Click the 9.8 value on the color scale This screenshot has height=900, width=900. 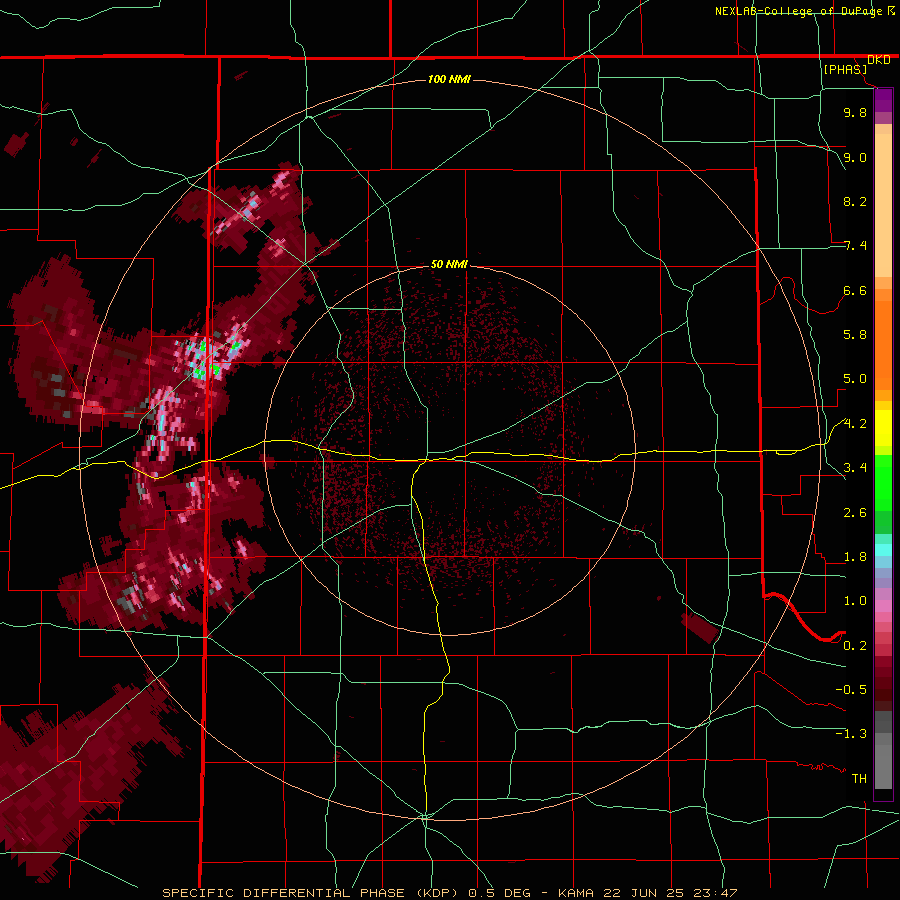click(855, 112)
